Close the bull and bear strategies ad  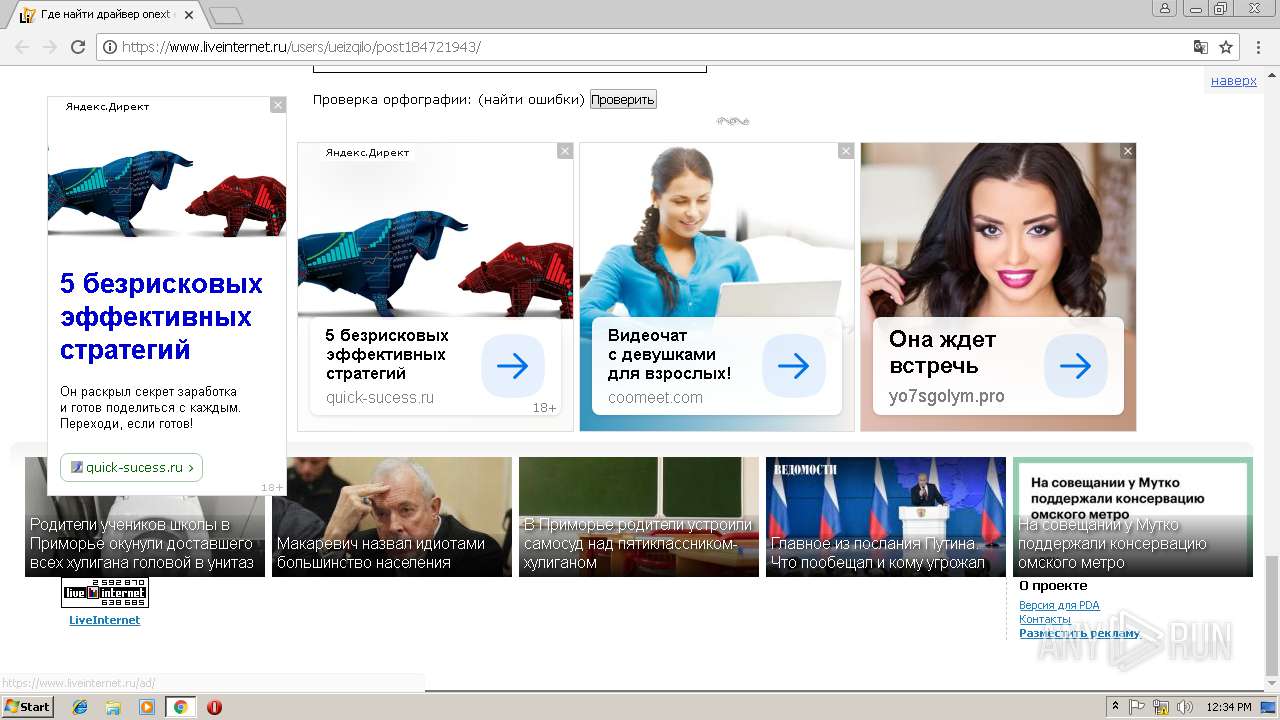[x=565, y=151]
